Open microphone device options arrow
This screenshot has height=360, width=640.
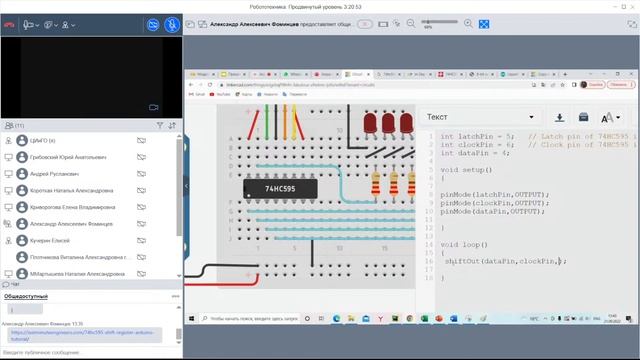click(37, 25)
